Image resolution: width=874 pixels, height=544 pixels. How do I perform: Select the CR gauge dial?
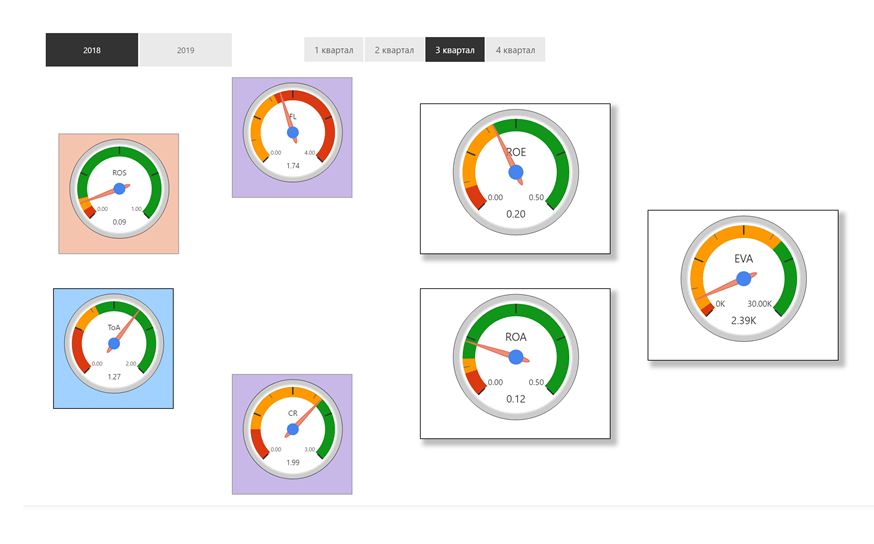pos(292,430)
